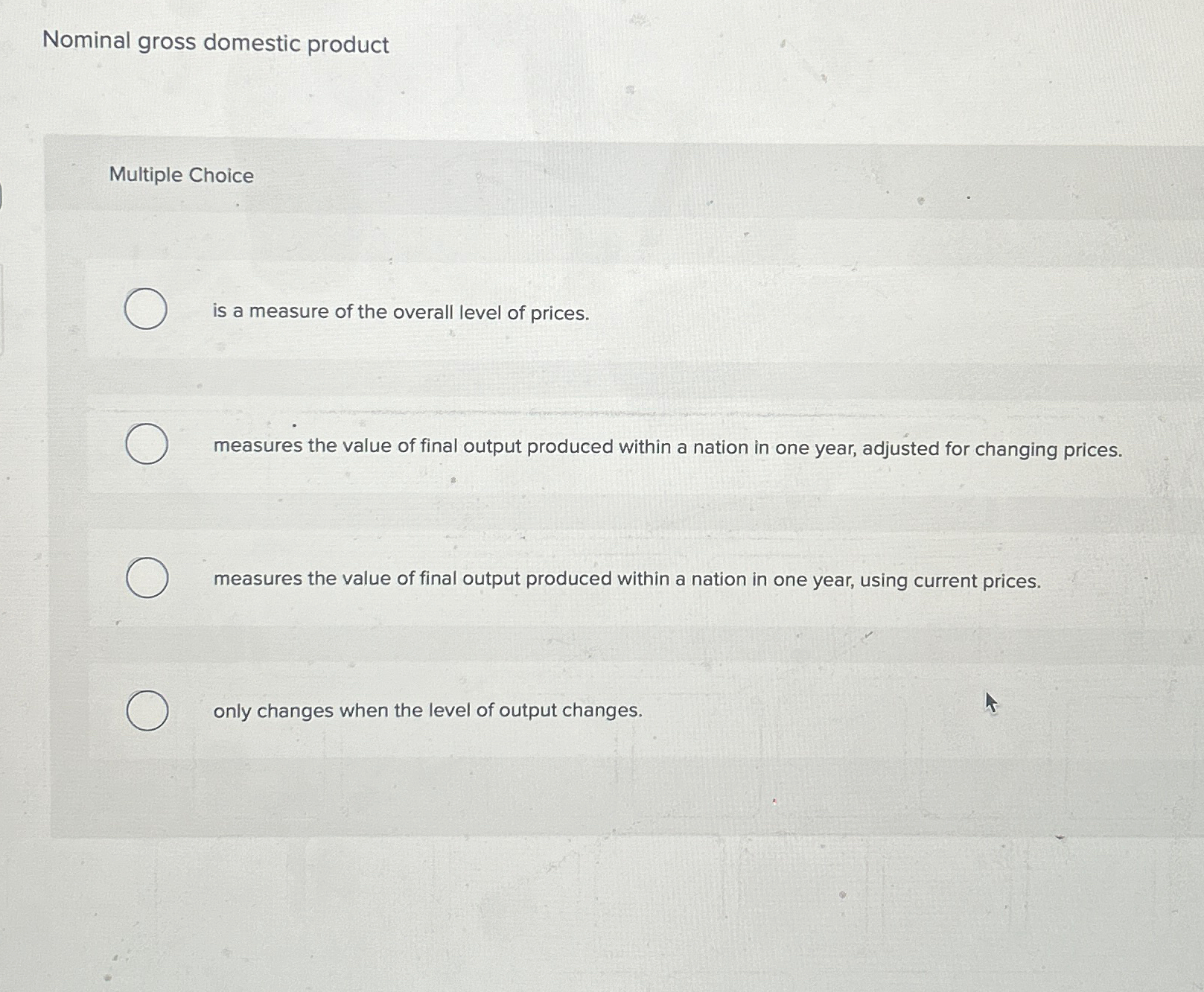Click the answer 'only changes when the level of output changes'

point(427,712)
